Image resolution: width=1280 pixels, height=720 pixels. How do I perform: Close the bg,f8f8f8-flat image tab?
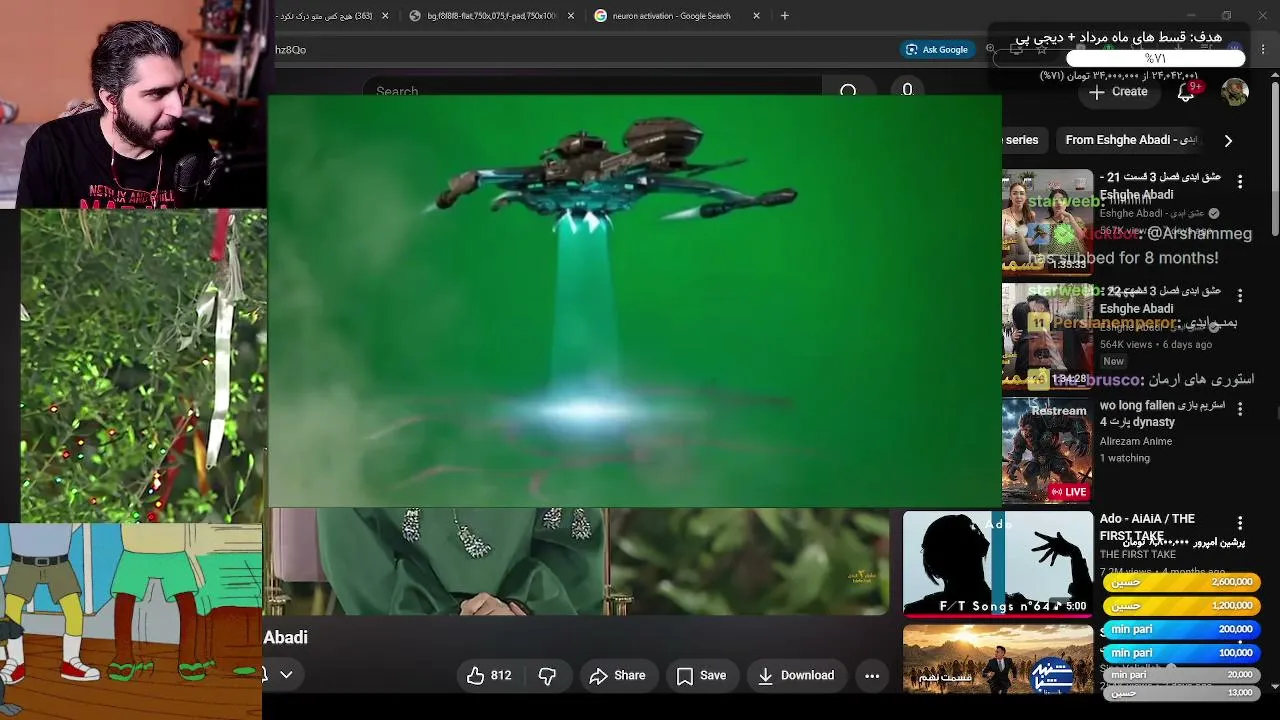571,16
